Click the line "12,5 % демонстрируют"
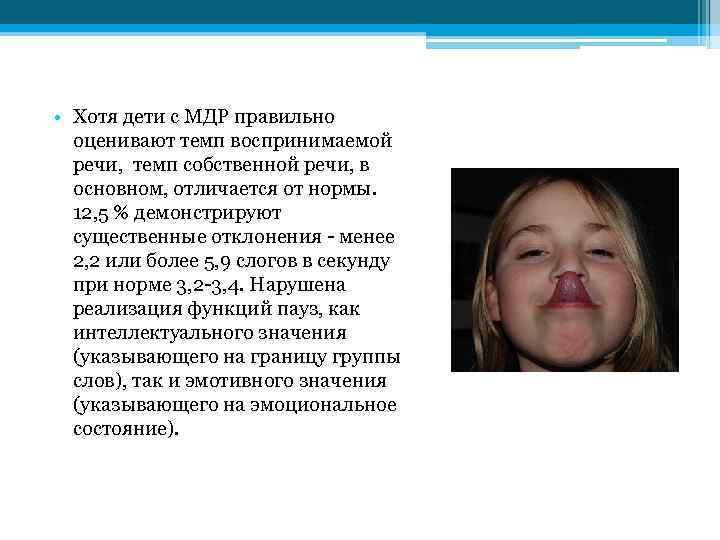Screen dimensions: 720x540 (x=177, y=213)
